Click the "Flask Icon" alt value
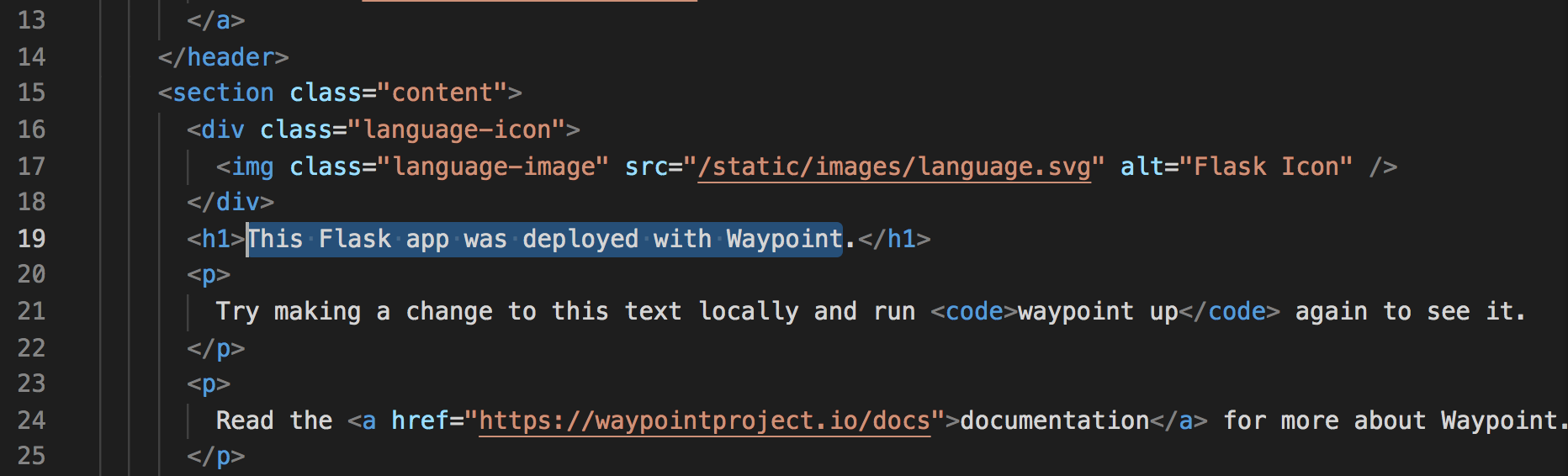Image resolution: width=1568 pixels, height=476 pixels. point(1266,167)
